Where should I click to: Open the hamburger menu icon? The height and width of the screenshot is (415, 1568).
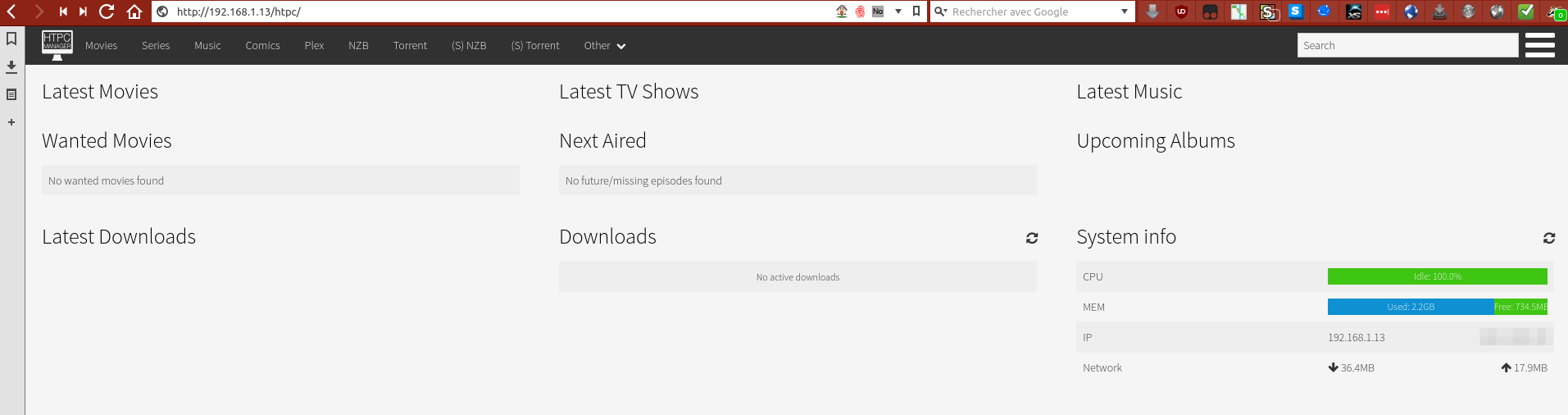tap(1540, 45)
